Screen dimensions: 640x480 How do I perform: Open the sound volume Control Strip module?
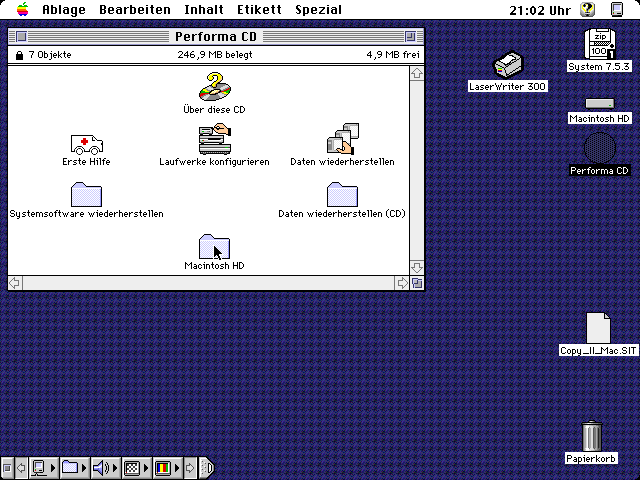point(101,467)
